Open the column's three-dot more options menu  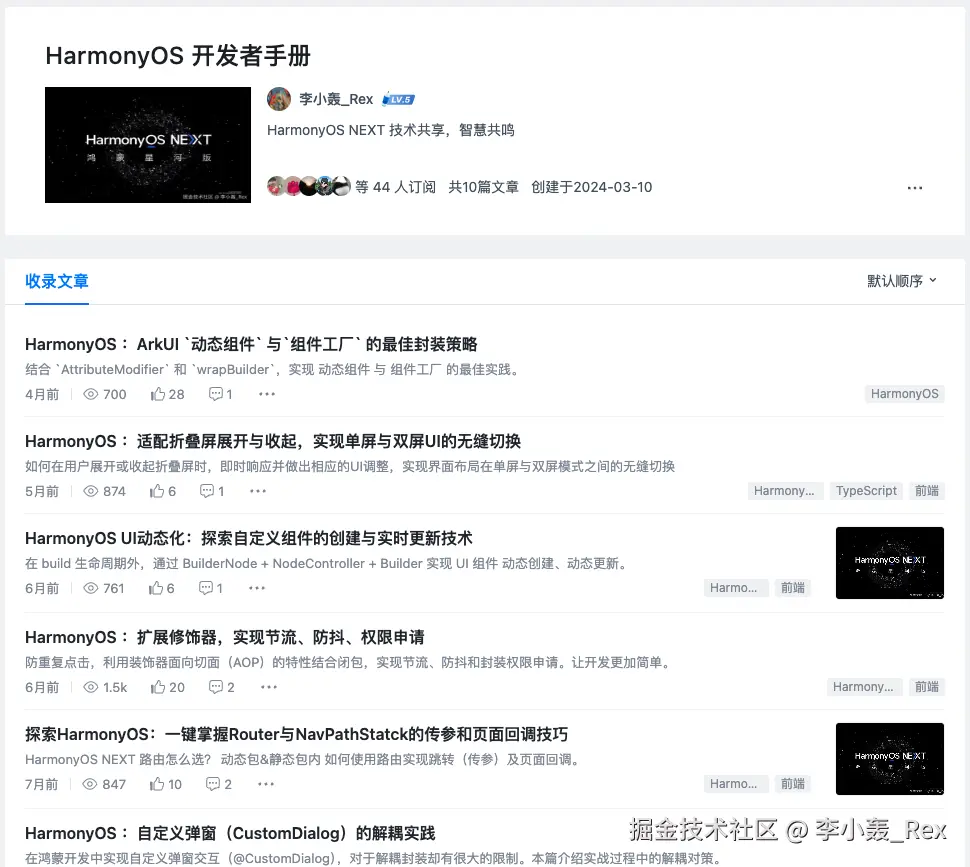click(x=914, y=187)
